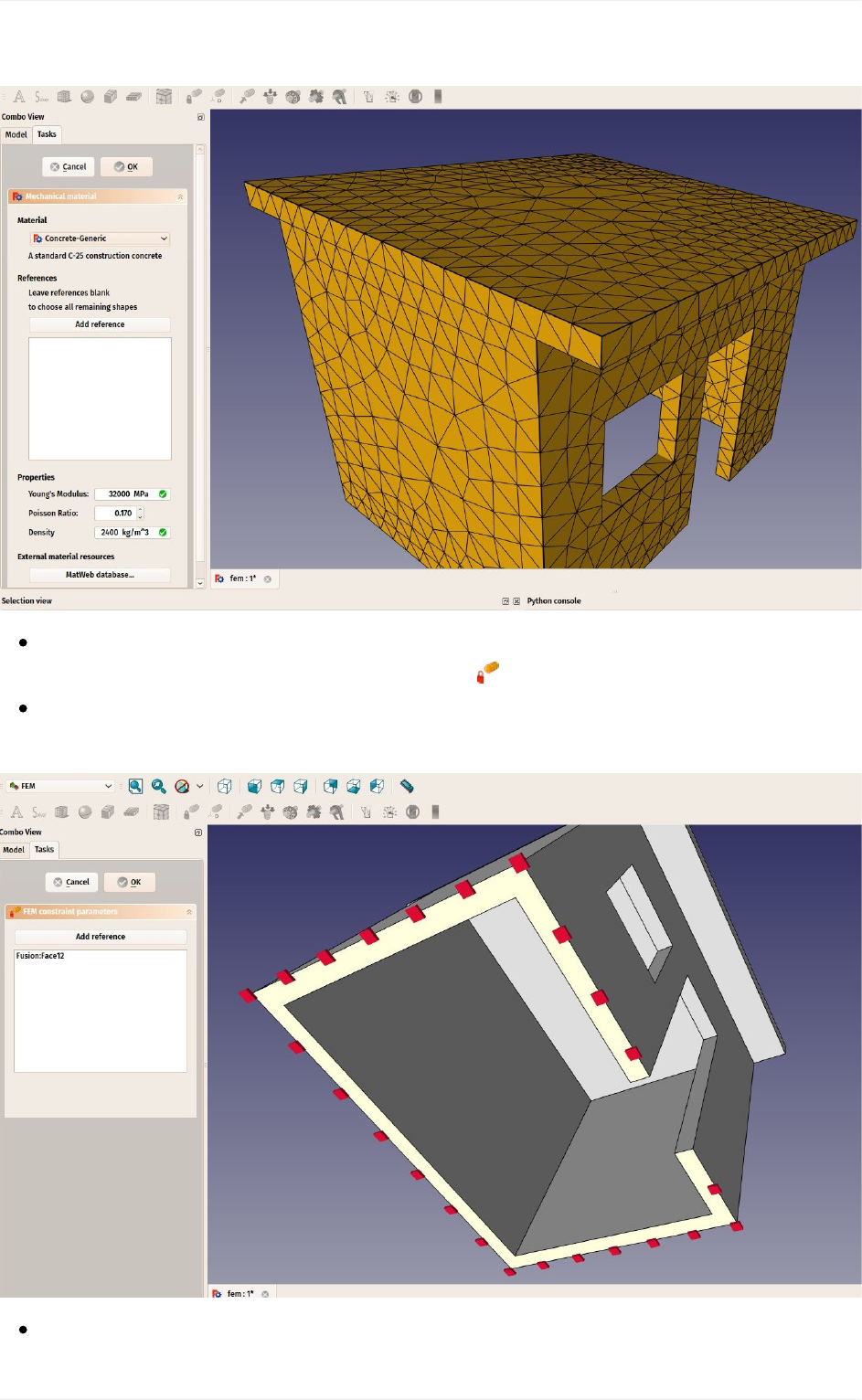The height and width of the screenshot is (1400, 862).
Task: Set the rear view cube icon
Action: (331, 786)
